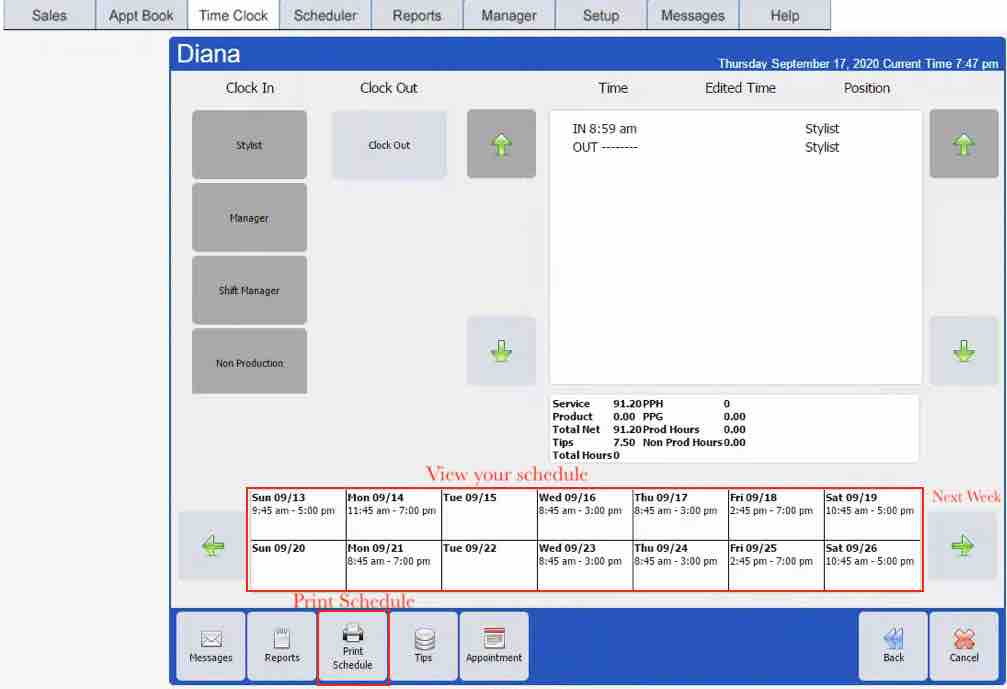Click the employee name Diana header
Viewport: 1007px width, 689px height.
point(208,54)
